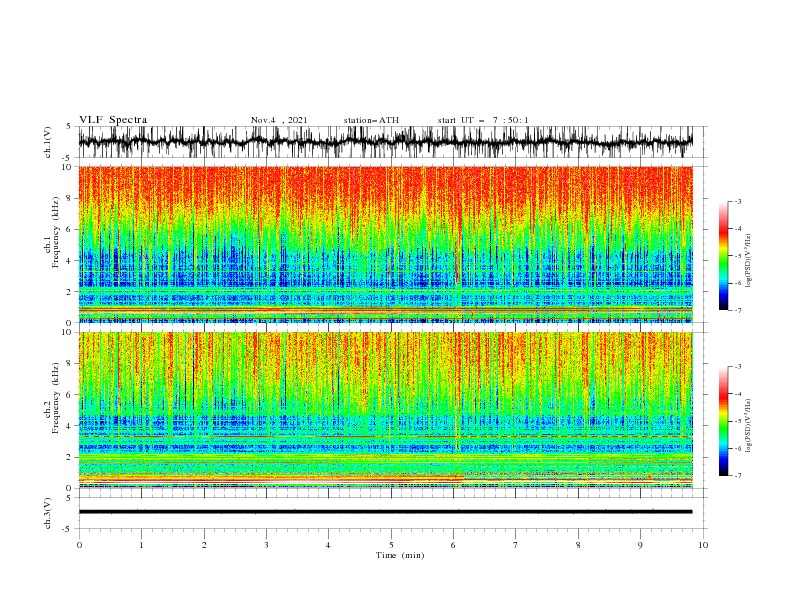Click the "6" kHz tick on ch.1 axis
Viewport: 792px width, 612px height.
pyautogui.click(x=70, y=230)
